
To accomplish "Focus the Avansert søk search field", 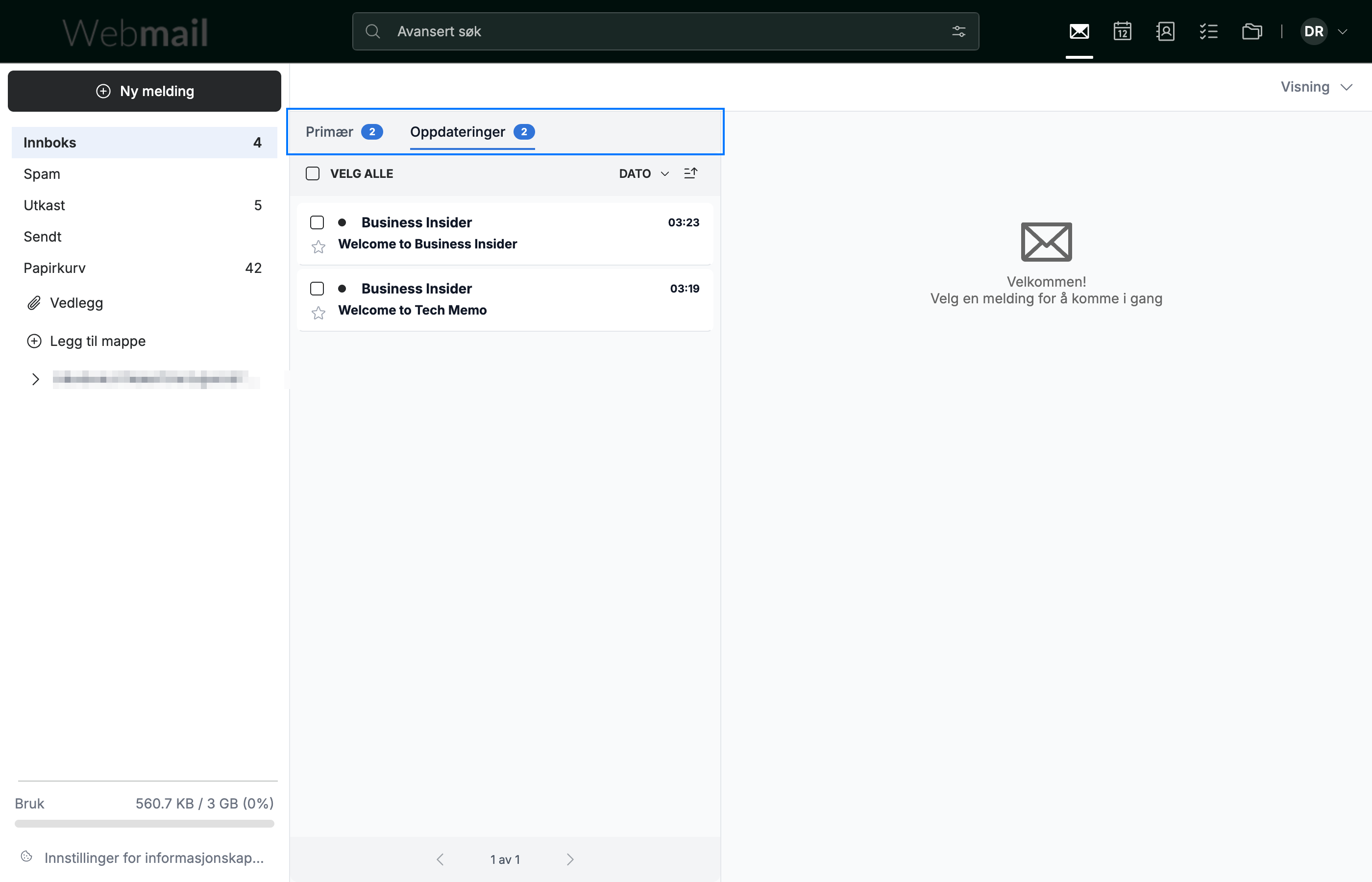I will (665, 31).
